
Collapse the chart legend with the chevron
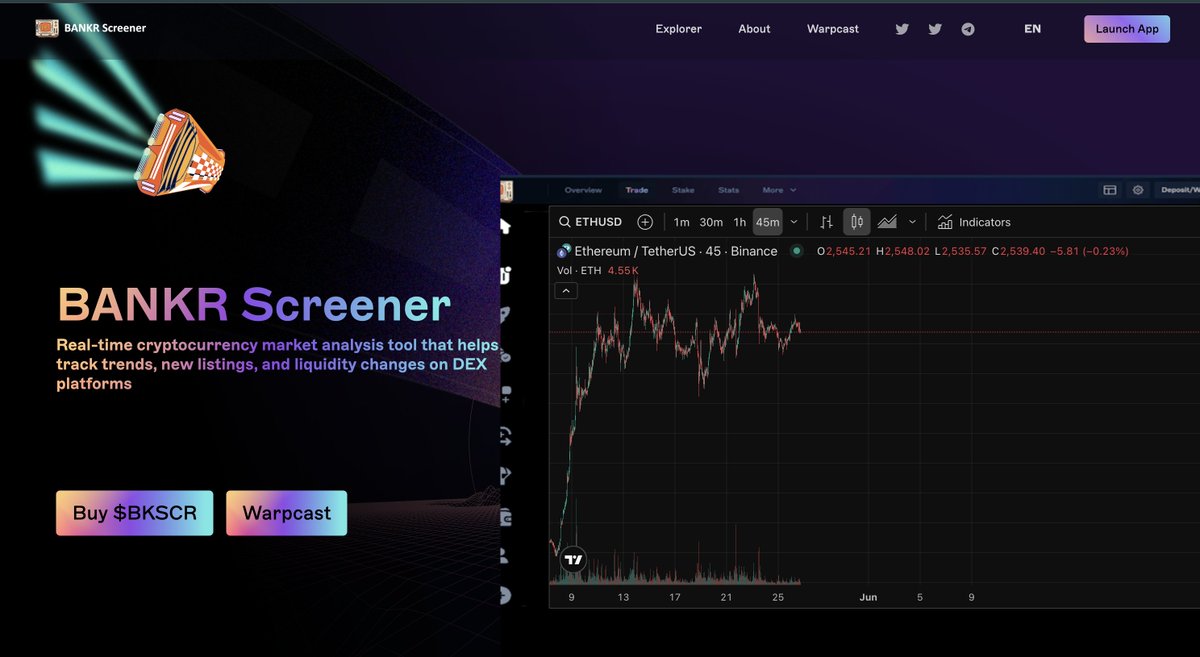click(566, 291)
